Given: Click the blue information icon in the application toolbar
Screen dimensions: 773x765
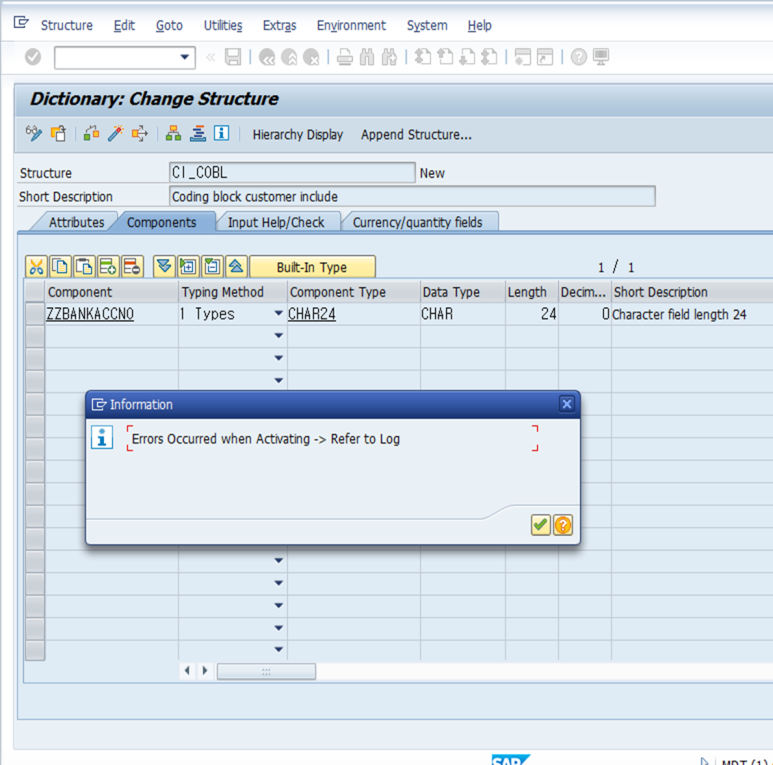Looking at the screenshot, I should (x=221, y=133).
